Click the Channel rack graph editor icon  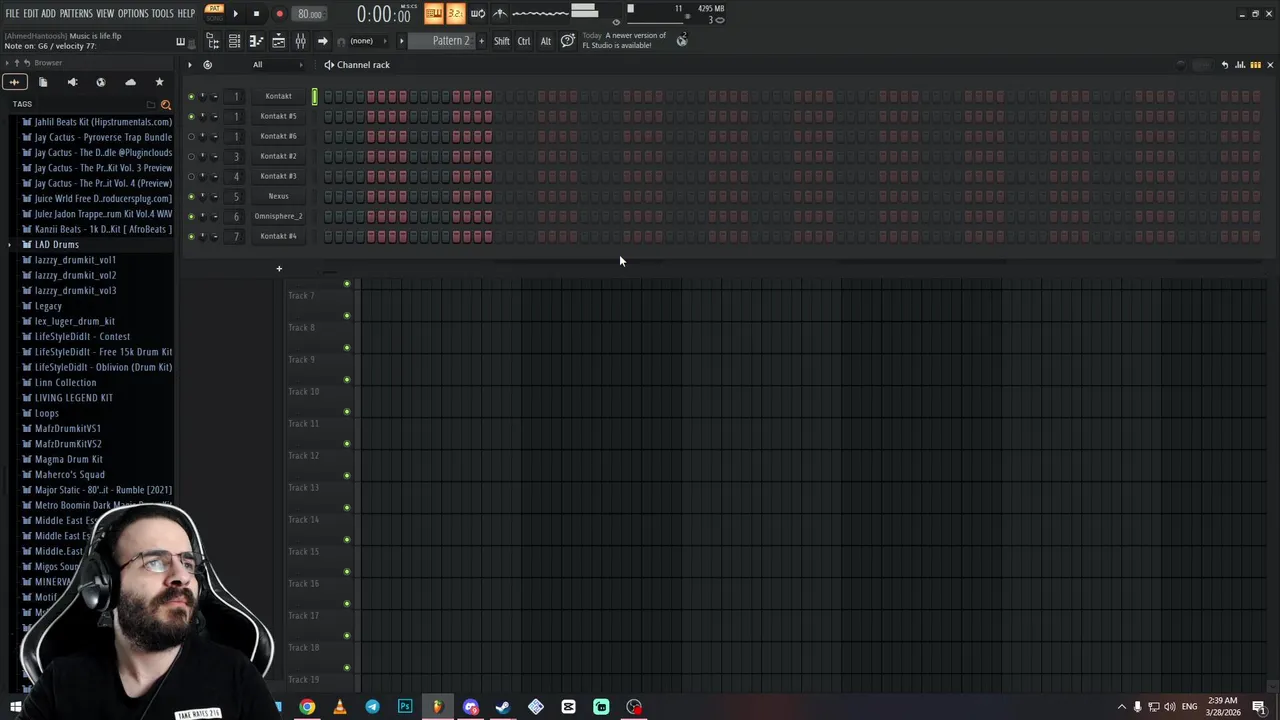[x=1240, y=65]
